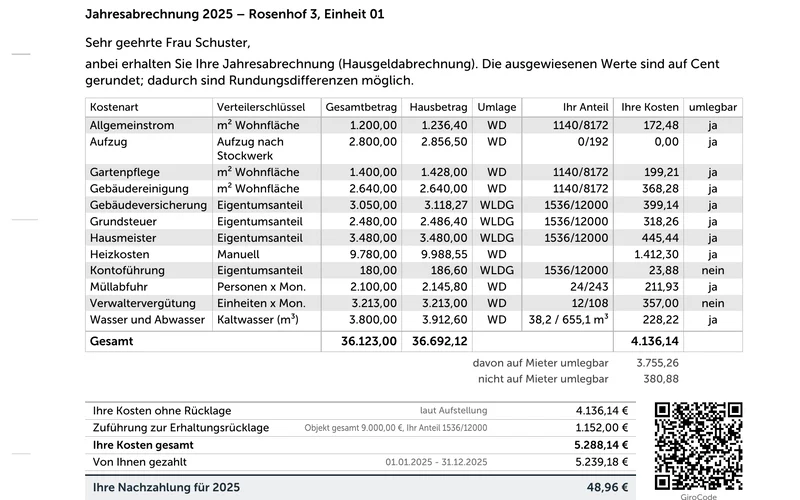Click 'Manuell' key in Heizkosten row
Screen dimensions: 800x500
pos(238,254)
